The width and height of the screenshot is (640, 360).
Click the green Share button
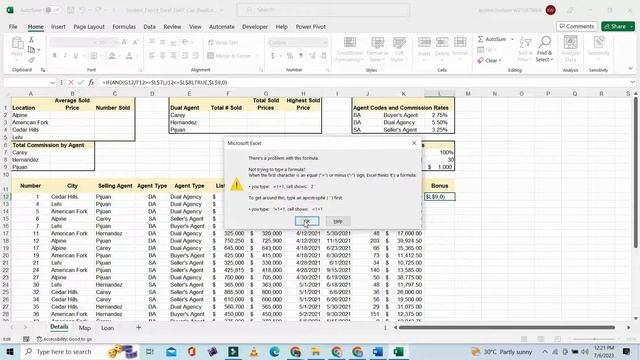[x=618, y=26]
